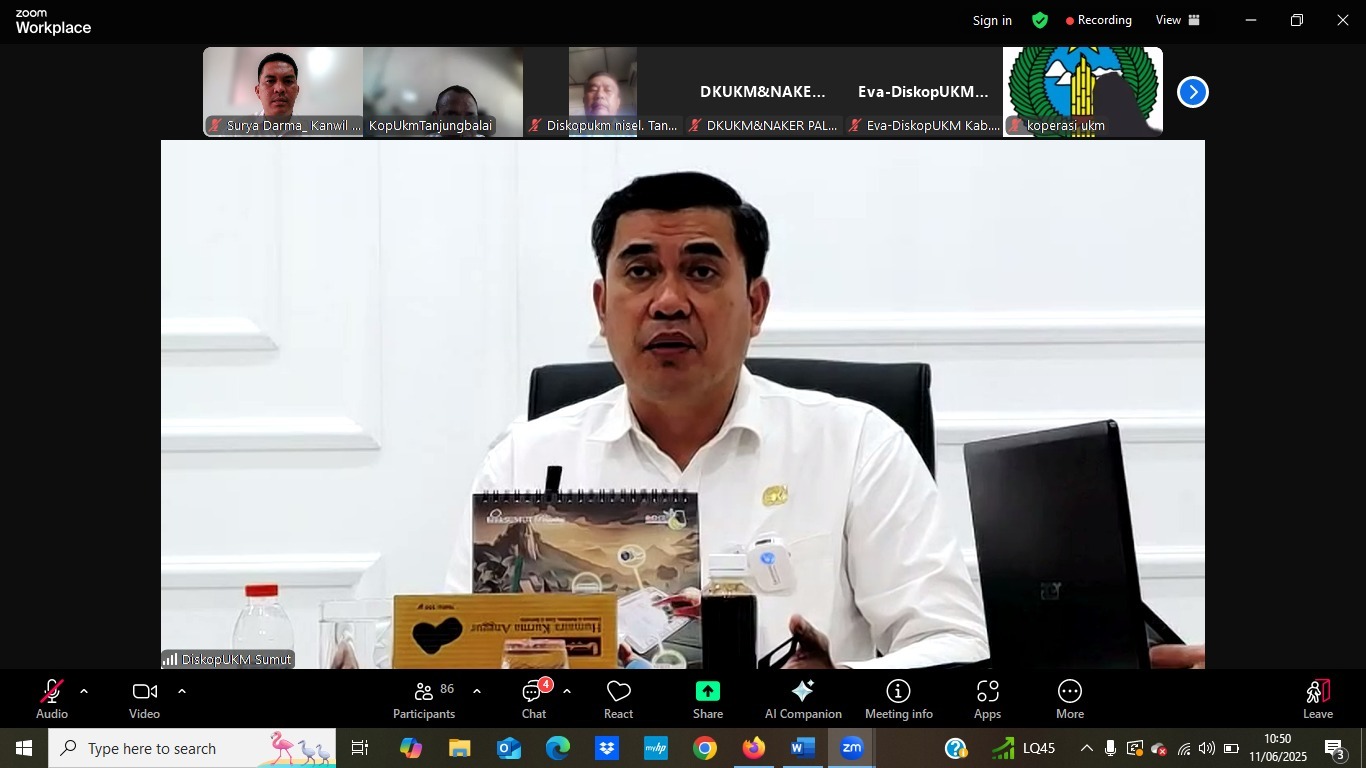Open AI Companion
Image resolution: width=1366 pixels, height=768 pixels.
[x=803, y=698]
